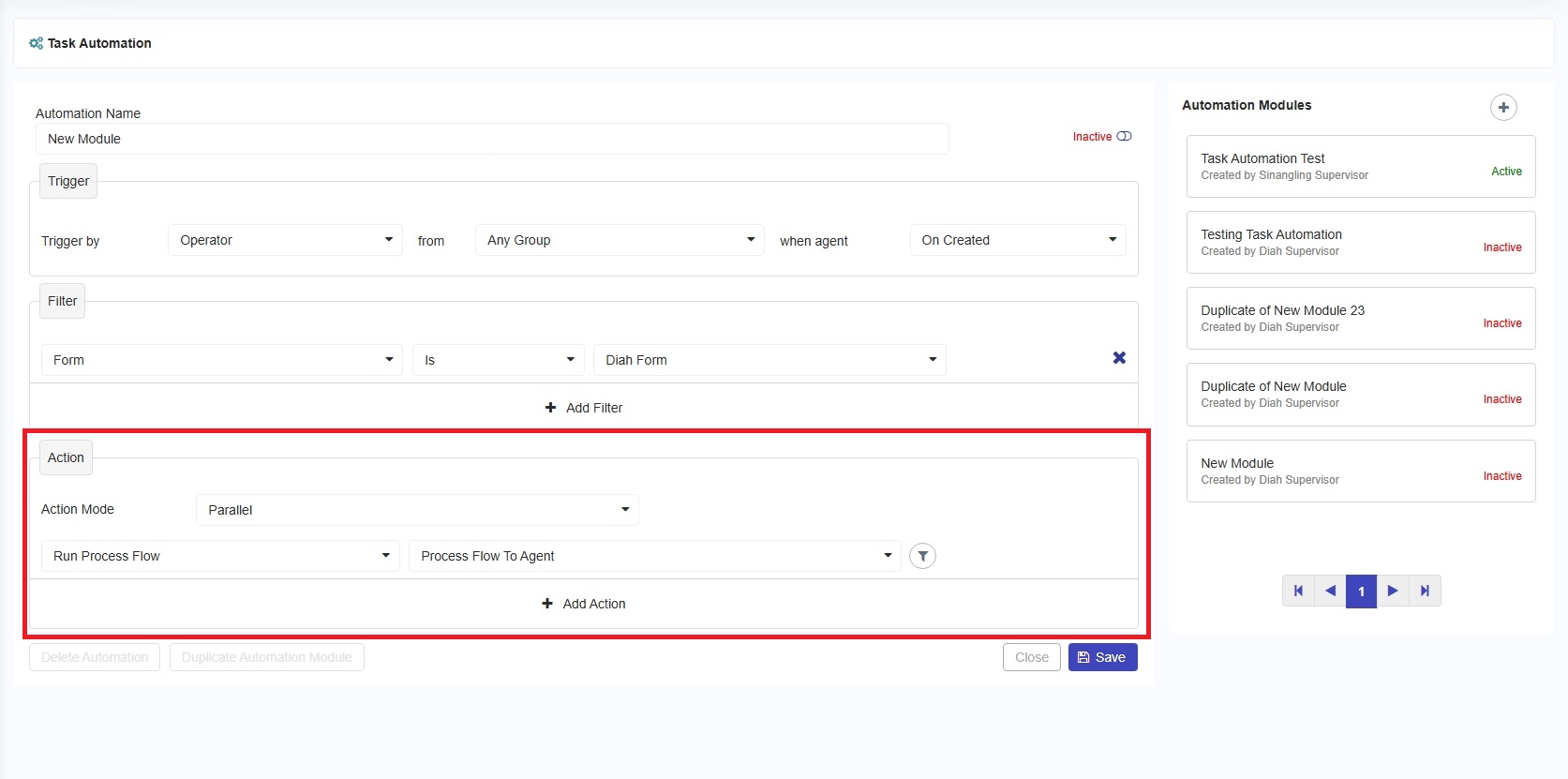Click Add Action to add another action
Image resolution: width=1568 pixels, height=779 pixels.
coord(583,604)
